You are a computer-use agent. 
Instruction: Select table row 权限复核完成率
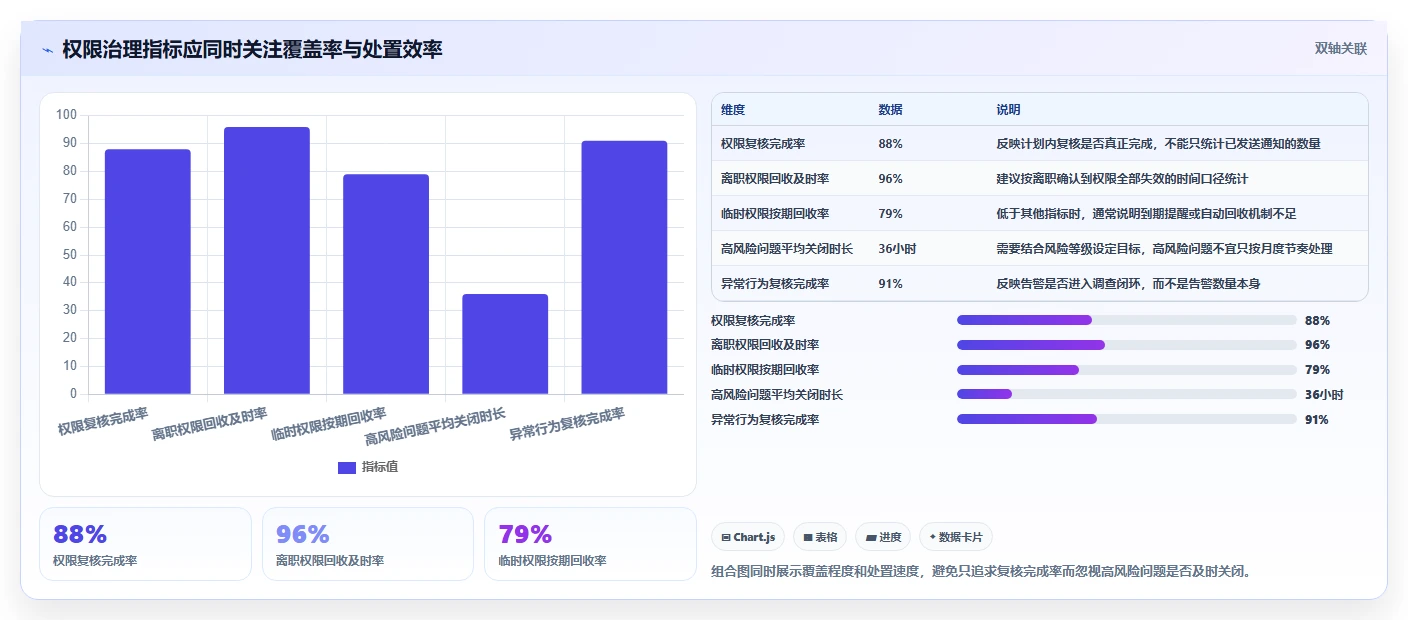[1039, 144]
